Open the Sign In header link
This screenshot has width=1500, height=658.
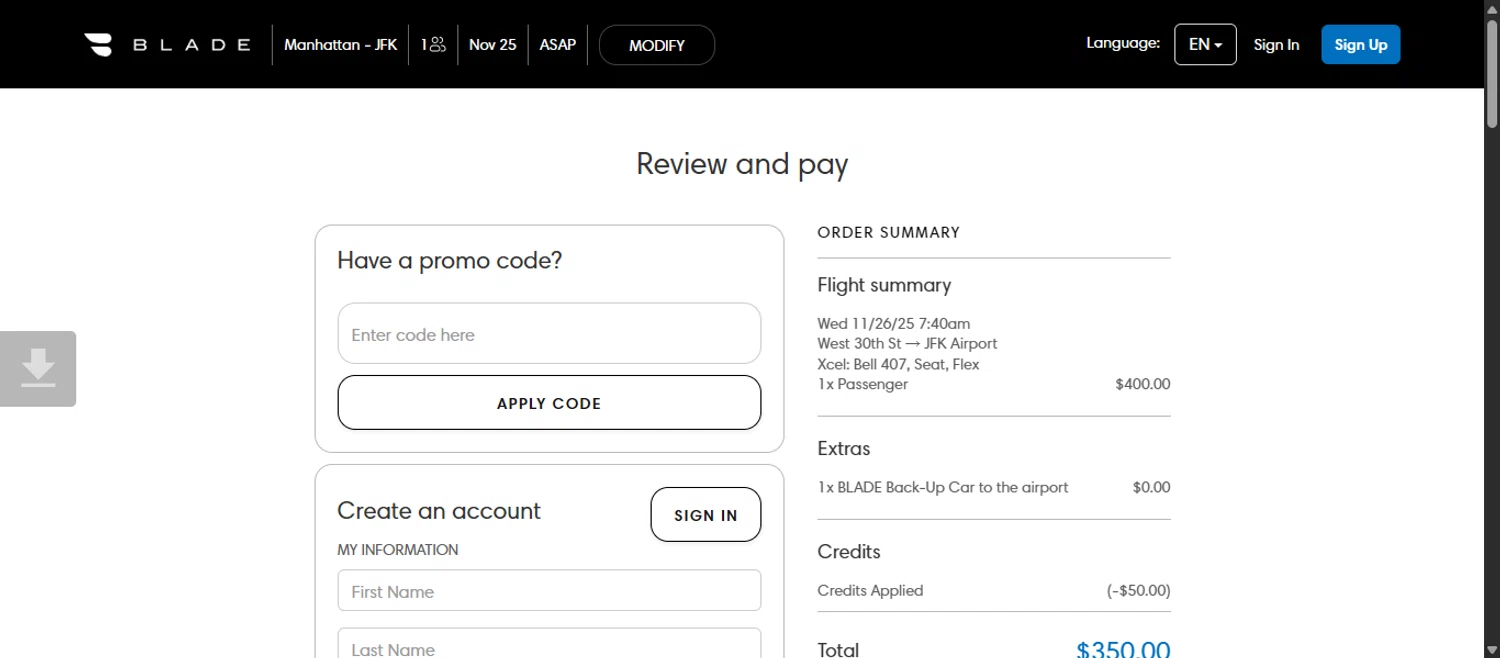1276,45
